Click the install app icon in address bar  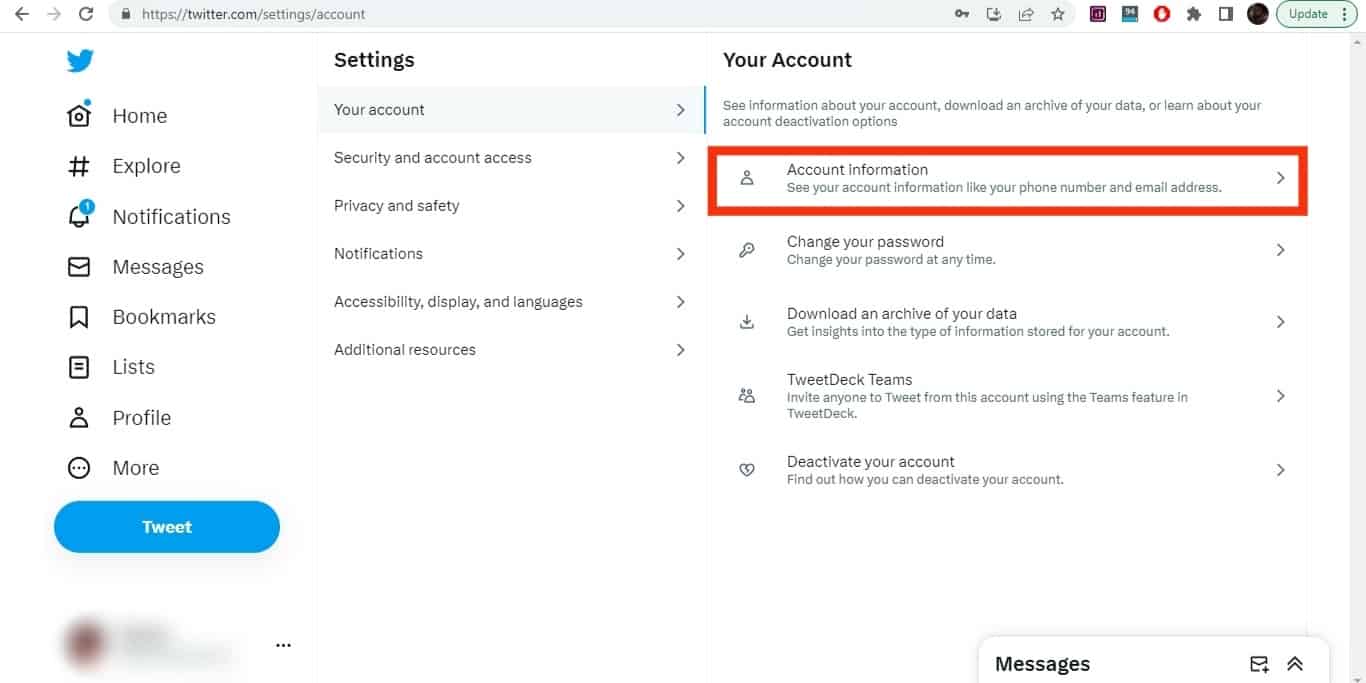pos(994,14)
